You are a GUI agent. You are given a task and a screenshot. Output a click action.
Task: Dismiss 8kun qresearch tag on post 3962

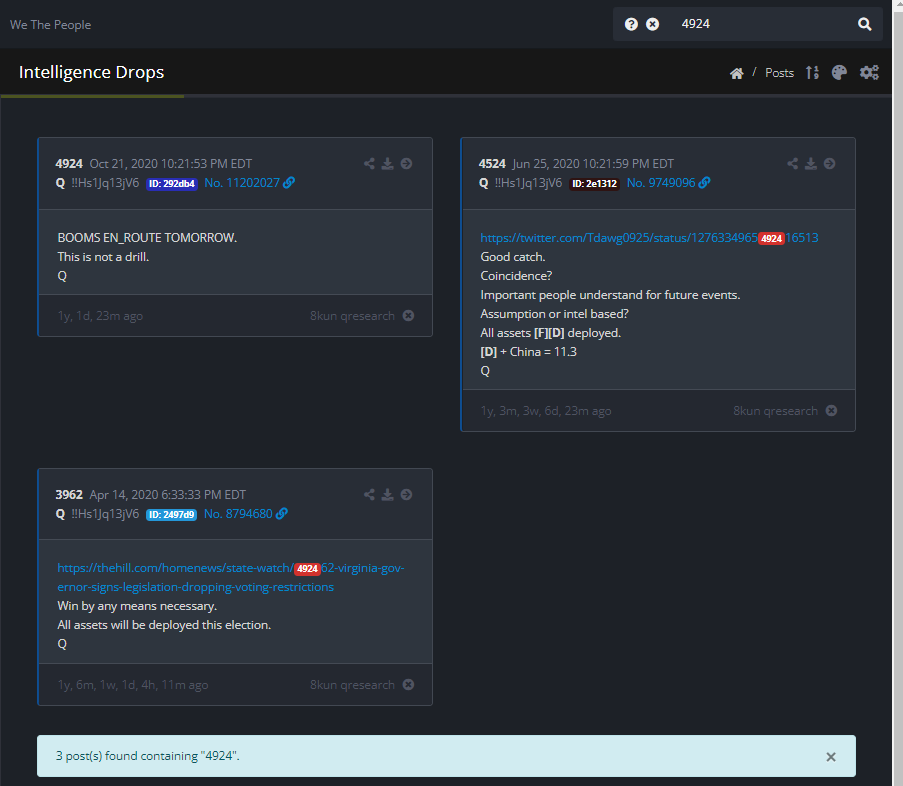tap(408, 685)
